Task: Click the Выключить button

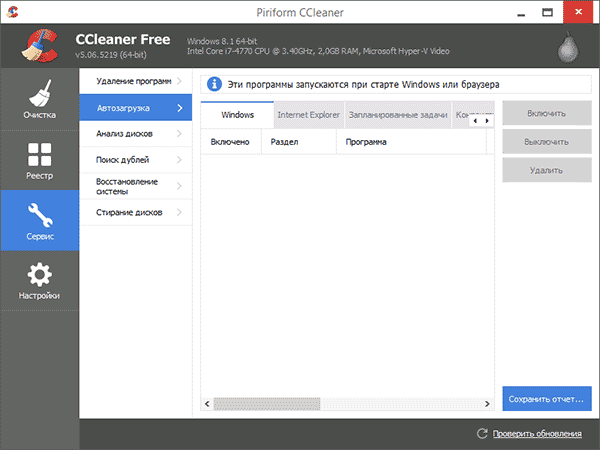Action: point(547,142)
